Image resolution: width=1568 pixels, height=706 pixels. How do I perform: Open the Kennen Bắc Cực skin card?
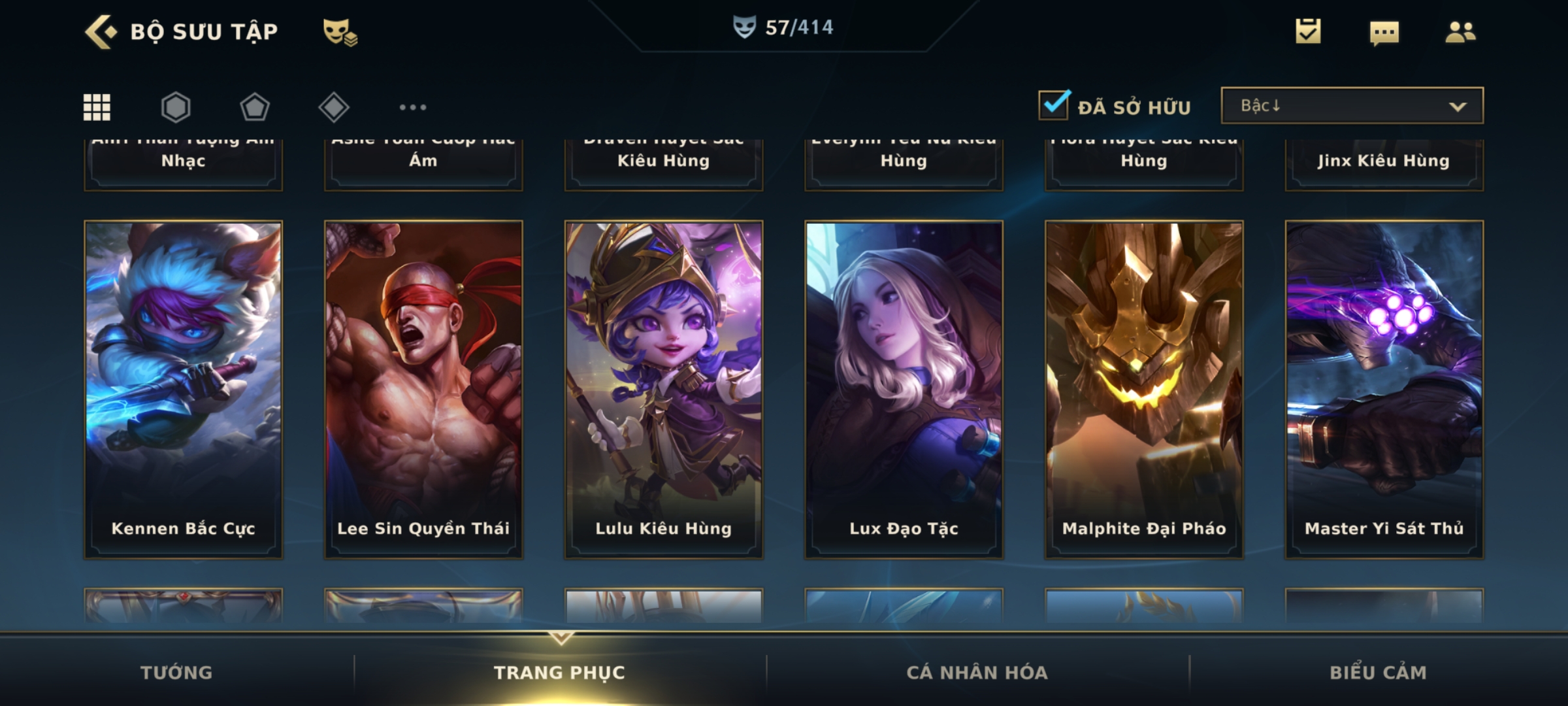(183, 390)
